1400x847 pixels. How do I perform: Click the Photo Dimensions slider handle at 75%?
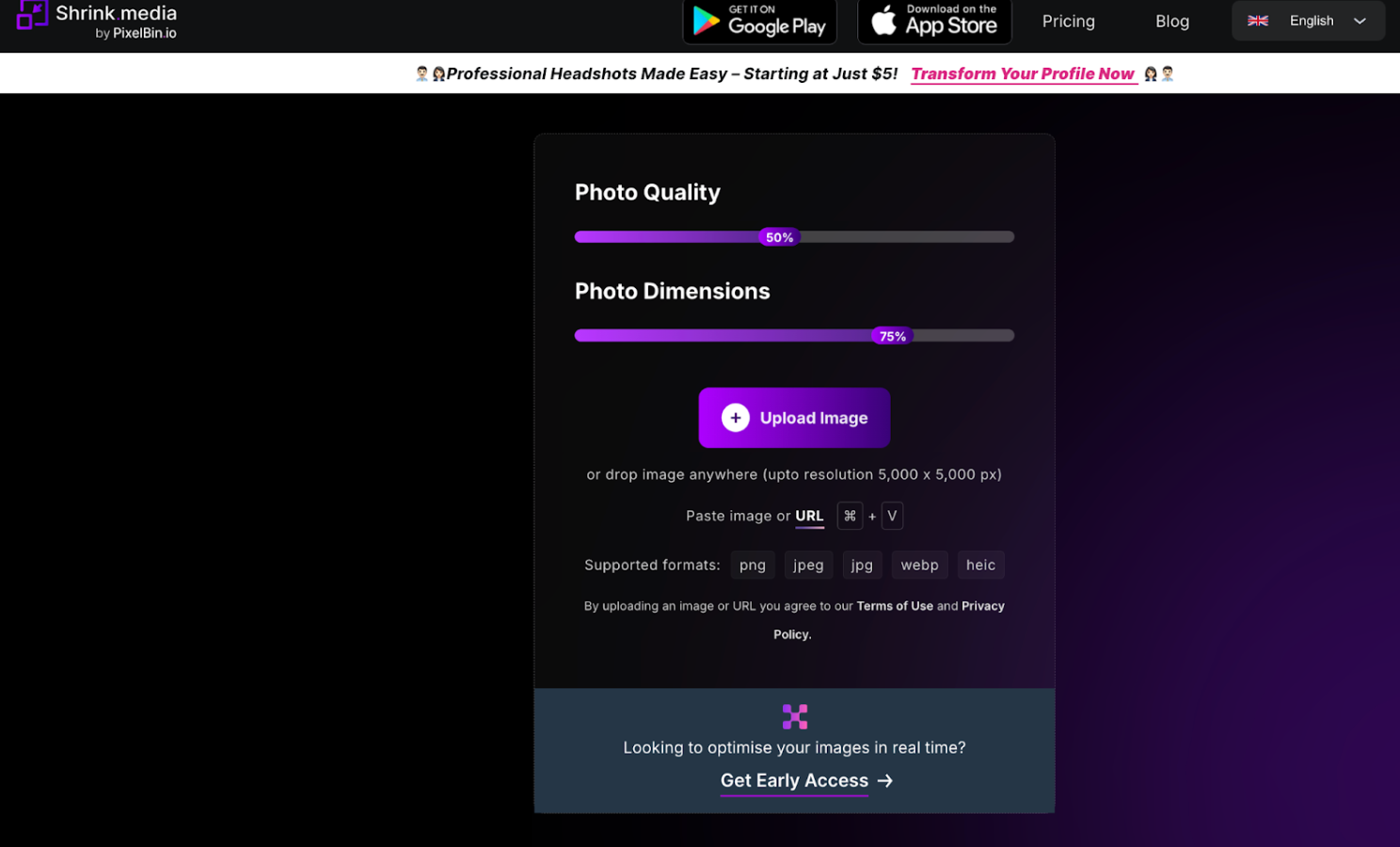point(892,336)
